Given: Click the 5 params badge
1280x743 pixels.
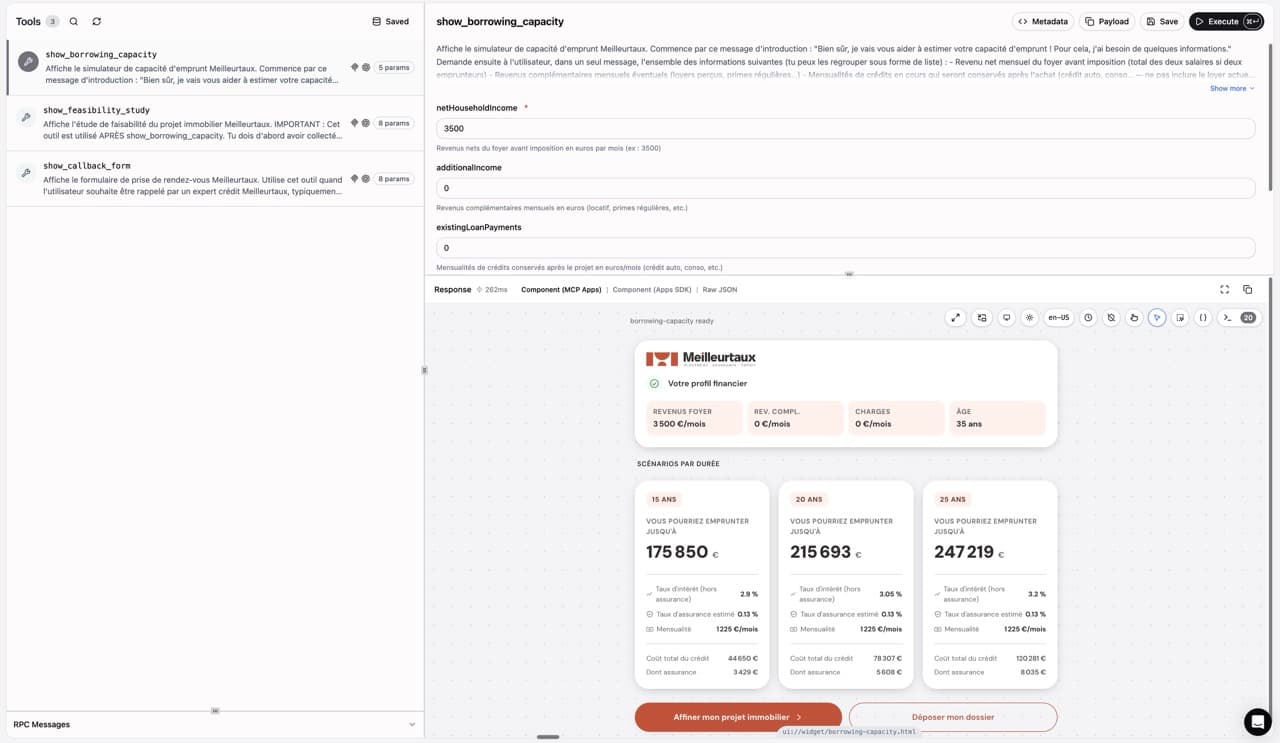Looking at the screenshot, I should point(395,68).
